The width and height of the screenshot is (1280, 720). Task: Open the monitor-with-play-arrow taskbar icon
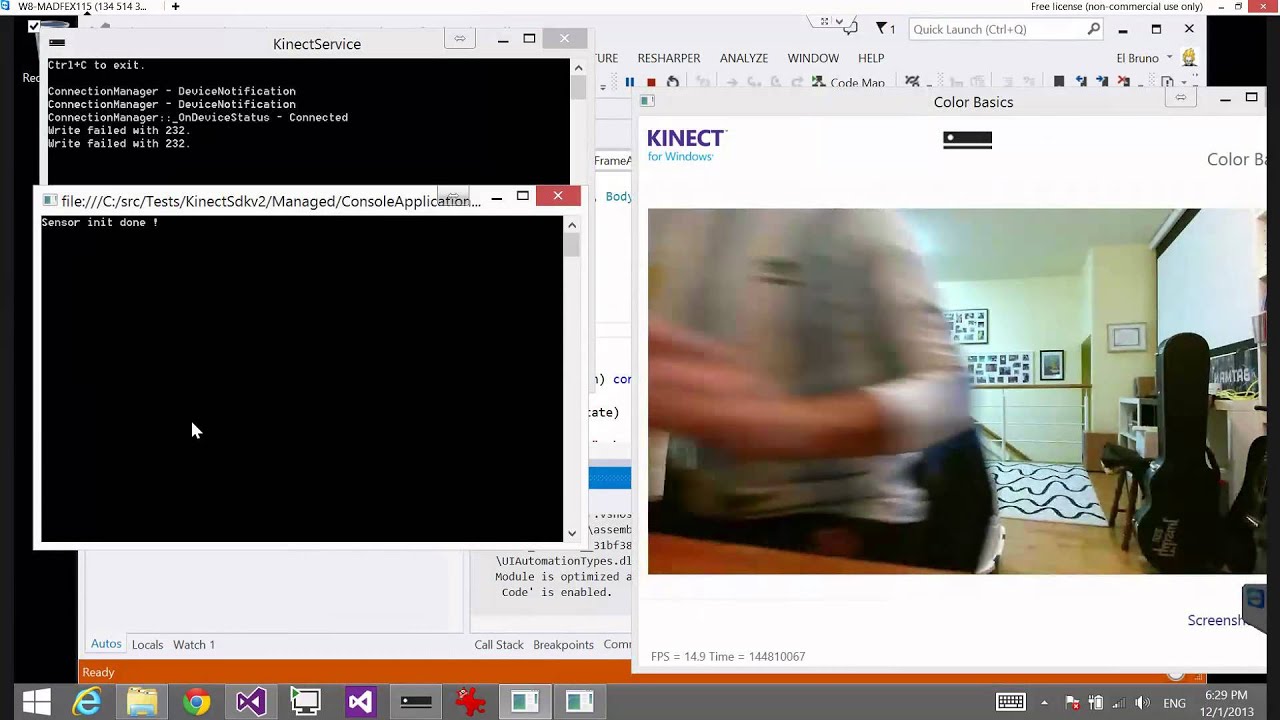pyautogui.click(x=305, y=703)
